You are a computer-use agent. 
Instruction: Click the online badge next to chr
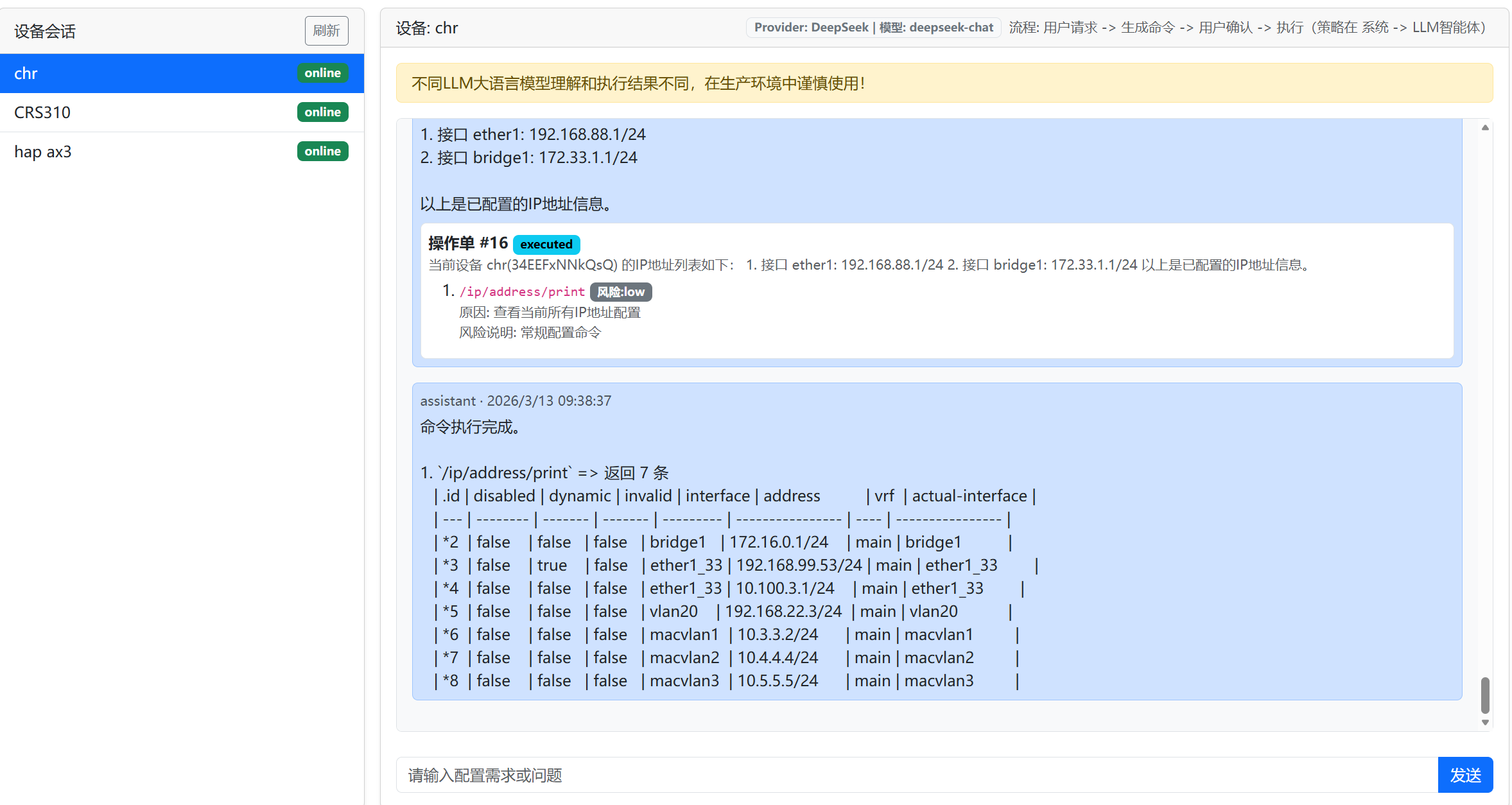click(x=322, y=73)
